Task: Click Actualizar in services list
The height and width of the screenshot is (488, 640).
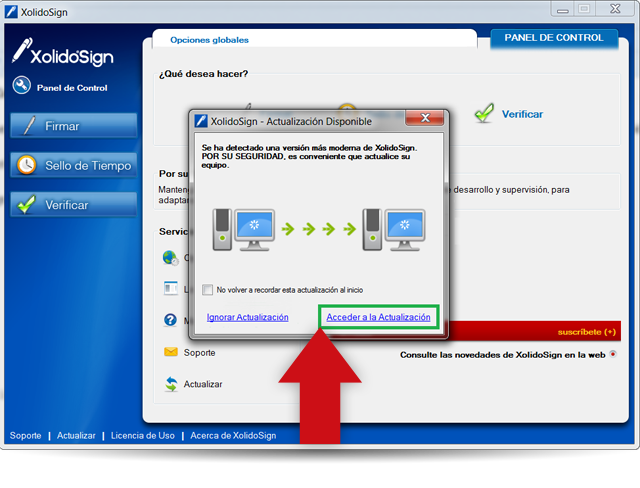Action: 203,384
